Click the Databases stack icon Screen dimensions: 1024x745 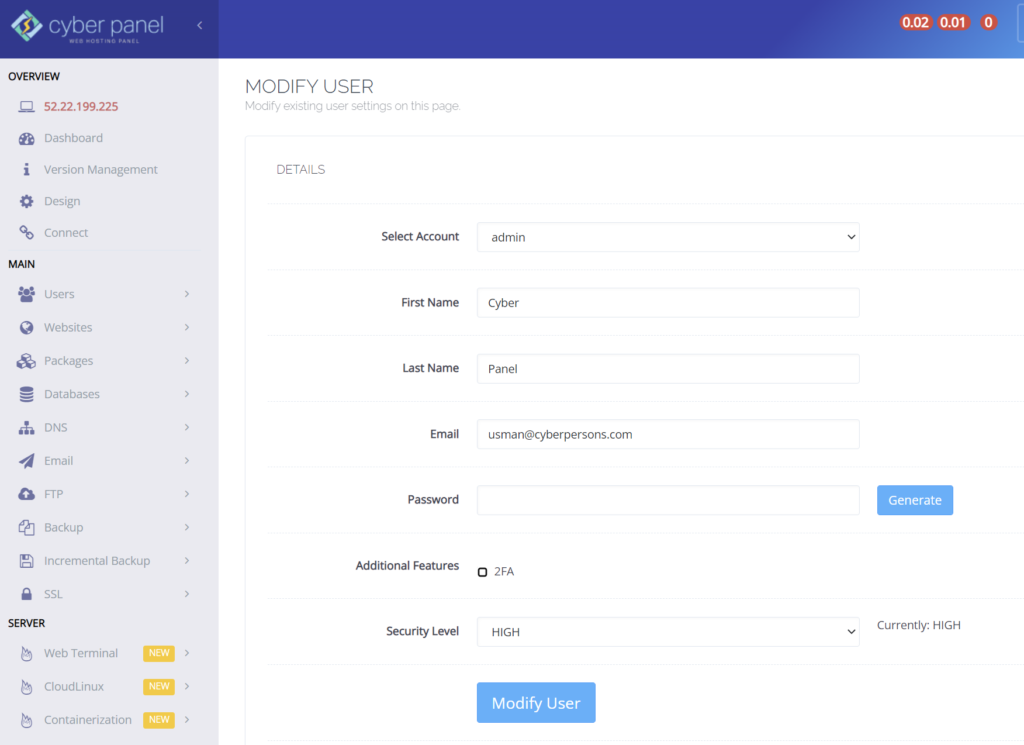click(x=26, y=394)
